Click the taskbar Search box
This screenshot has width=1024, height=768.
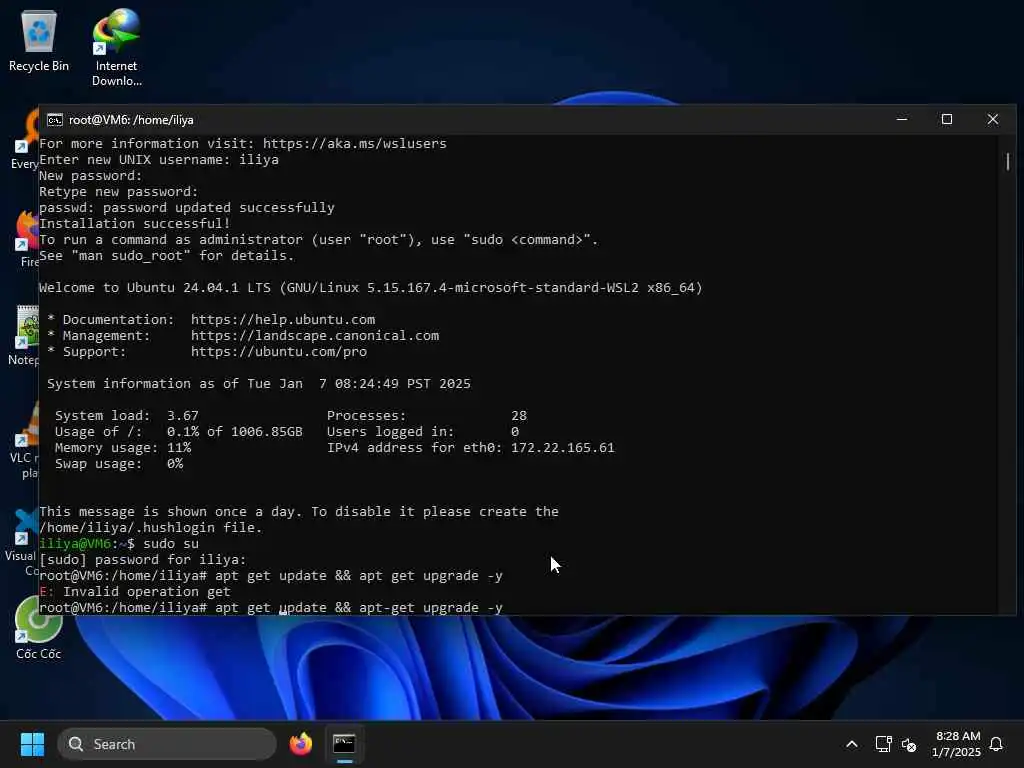[167, 744]
